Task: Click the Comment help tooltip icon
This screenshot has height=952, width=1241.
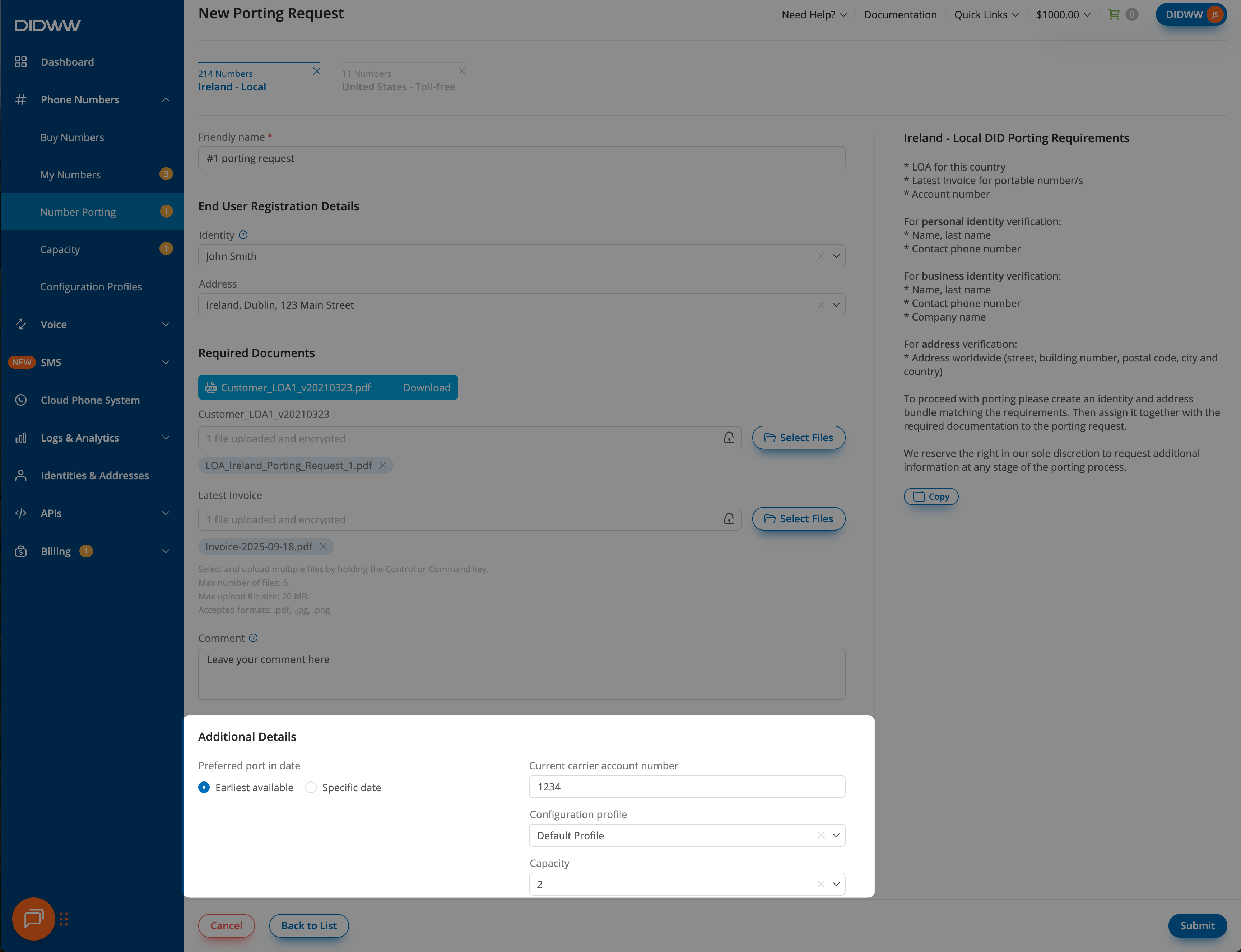Action: click(x=254, y=638)
